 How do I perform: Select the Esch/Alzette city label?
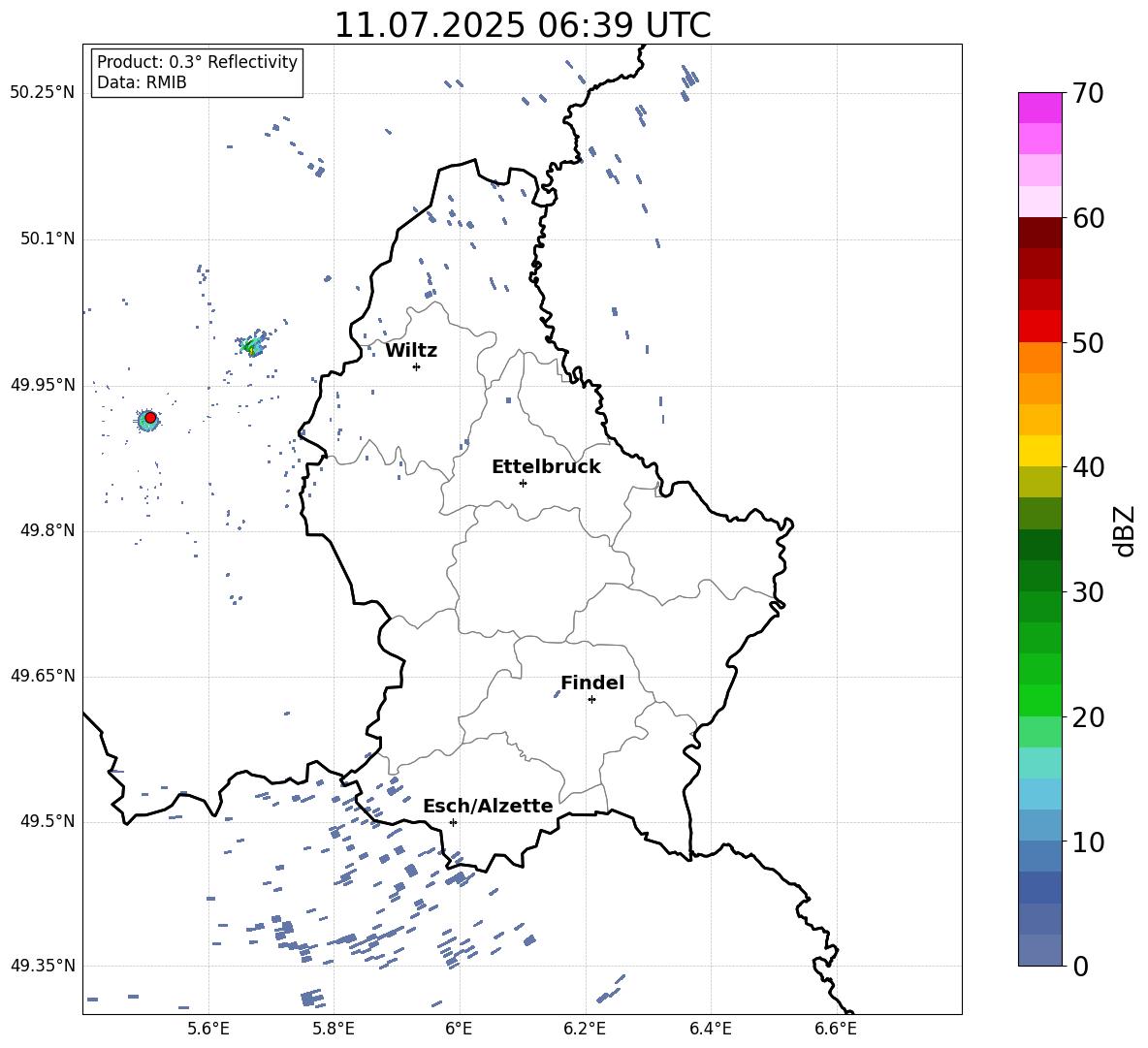488,806
